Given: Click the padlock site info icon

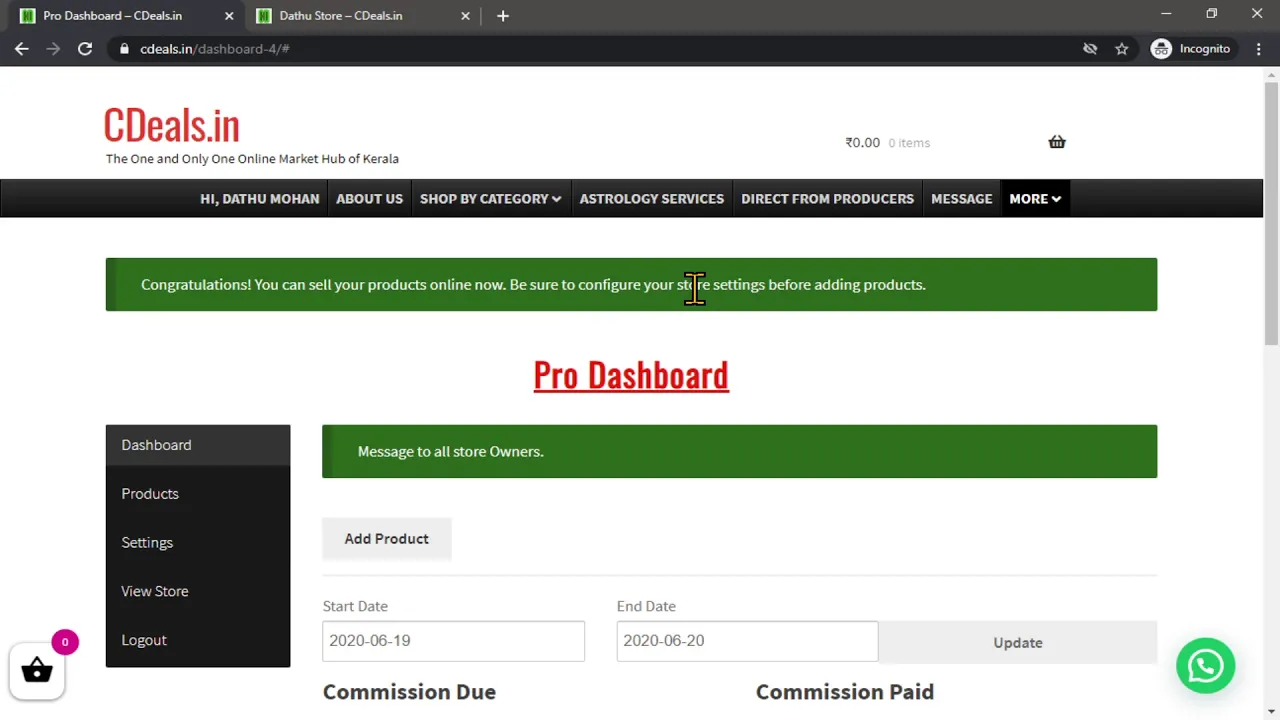Looking at the screenshot, I should tap(124, 48).
